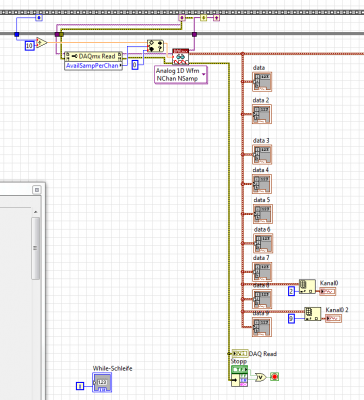Click the red loop stop condition terminal
The width and height of the screenshot is (364, 400).
coord(274,377)
